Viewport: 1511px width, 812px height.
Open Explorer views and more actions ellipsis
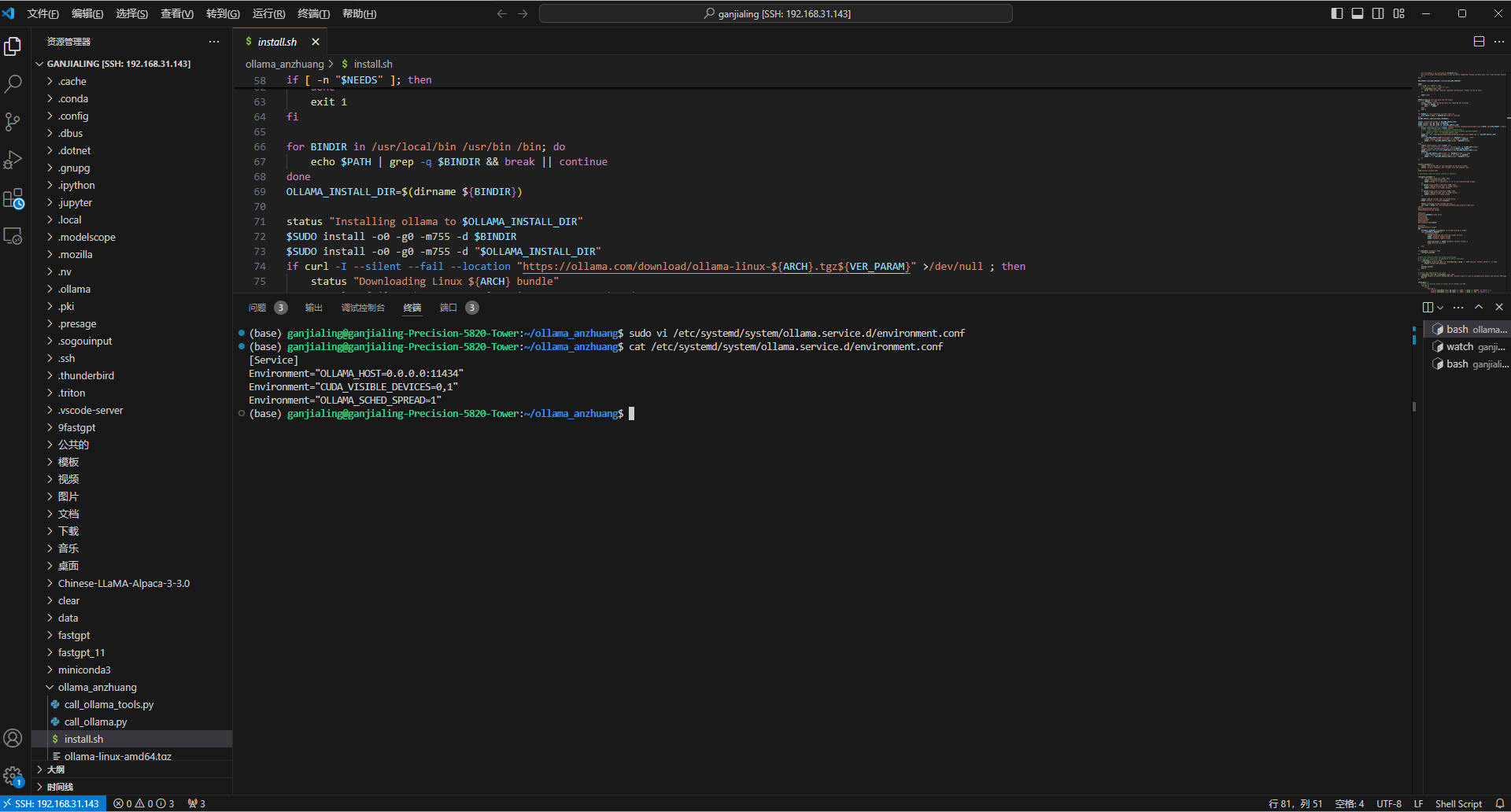(x=214, y=42)
